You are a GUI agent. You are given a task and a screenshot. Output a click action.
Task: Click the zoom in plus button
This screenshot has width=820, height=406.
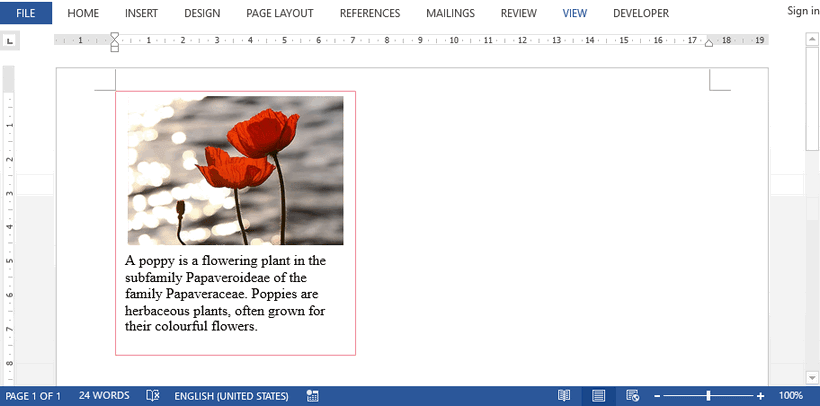pos(760,396)
